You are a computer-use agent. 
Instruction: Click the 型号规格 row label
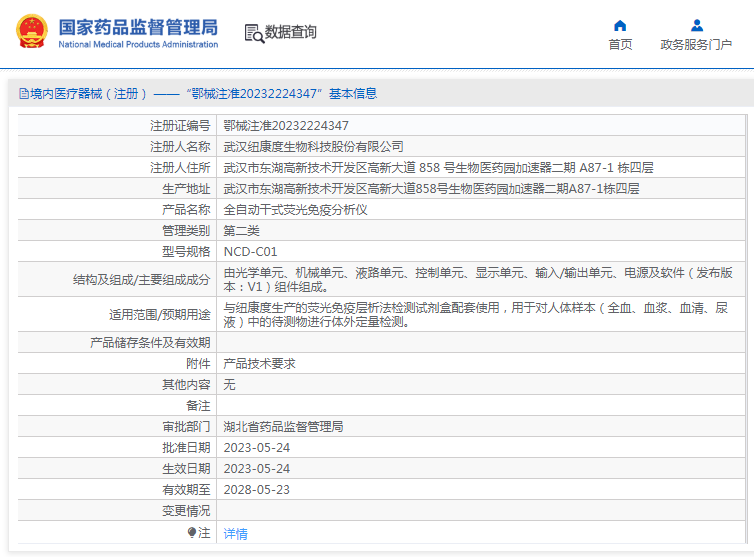186,252
